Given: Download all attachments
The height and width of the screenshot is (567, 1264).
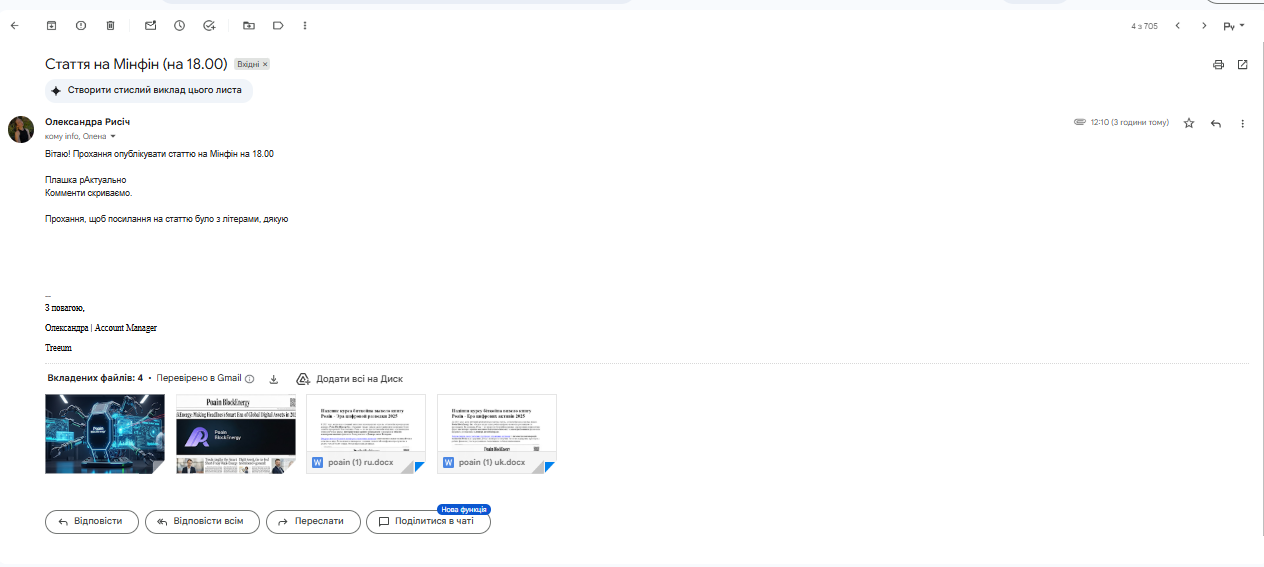Looking at the screenshot, I should [x=274, y=379].
